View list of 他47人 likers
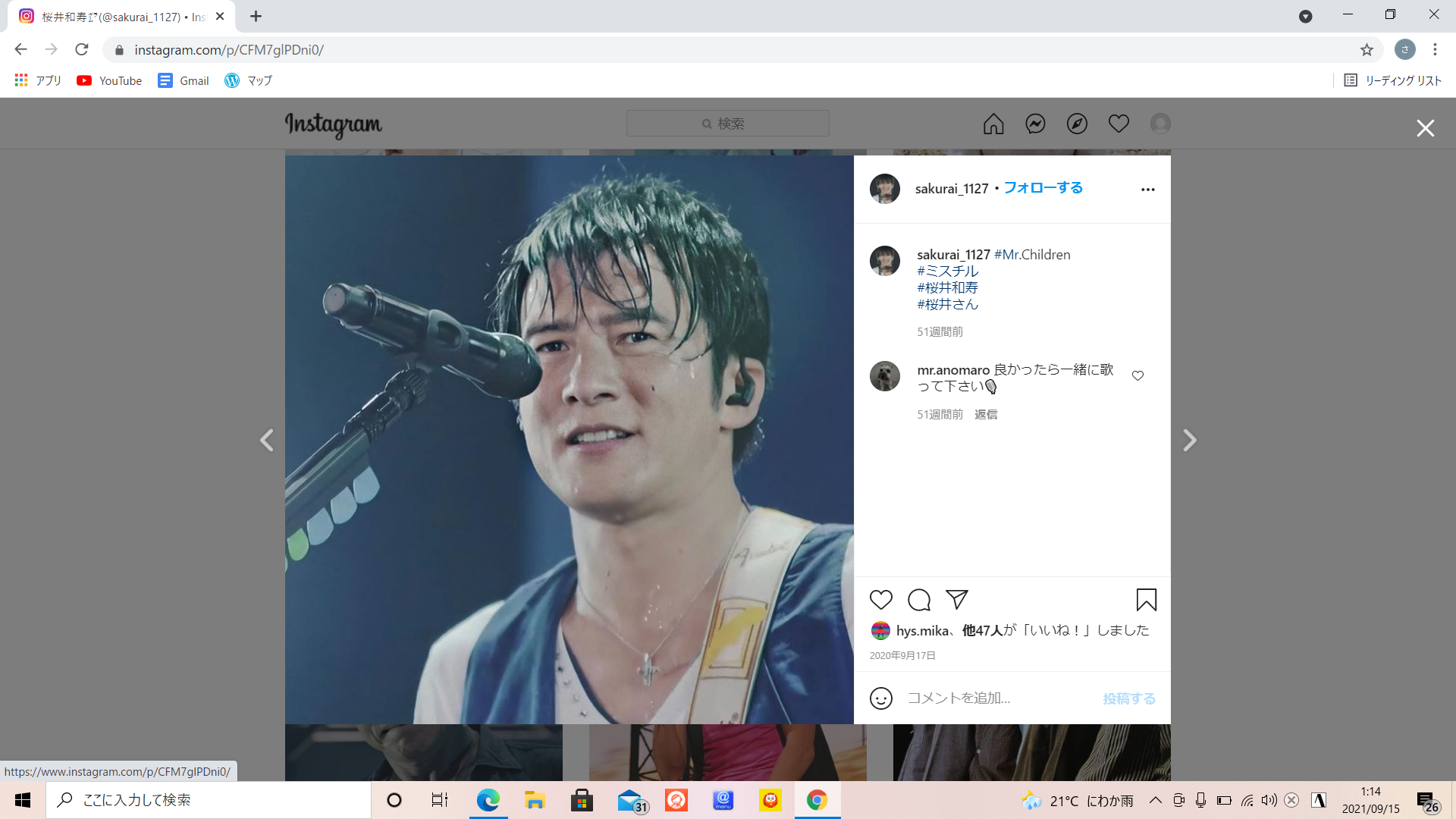Screen dimensions: 1456x819 [x=983, y=631]
